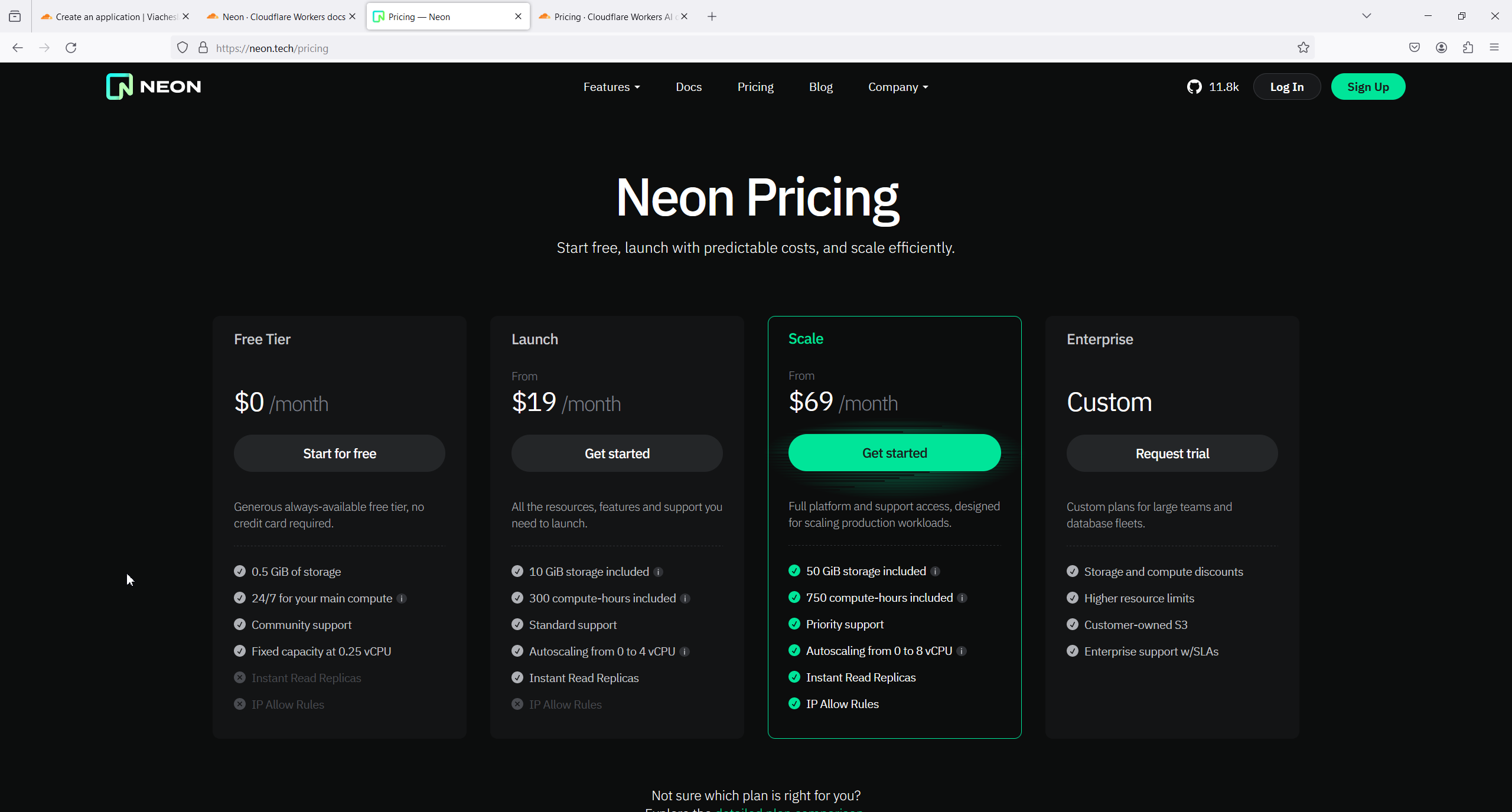
Task: Click info icon next to 24/7 main compute
Action: [x=402, y=598]
